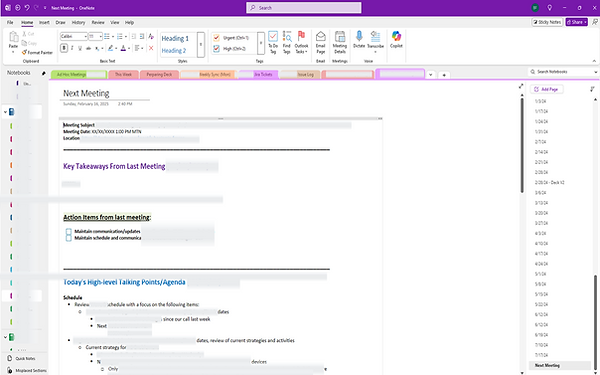Open Outlook Tasks flag menu
The height and width of the screenshot is (375, 600).
302,42
